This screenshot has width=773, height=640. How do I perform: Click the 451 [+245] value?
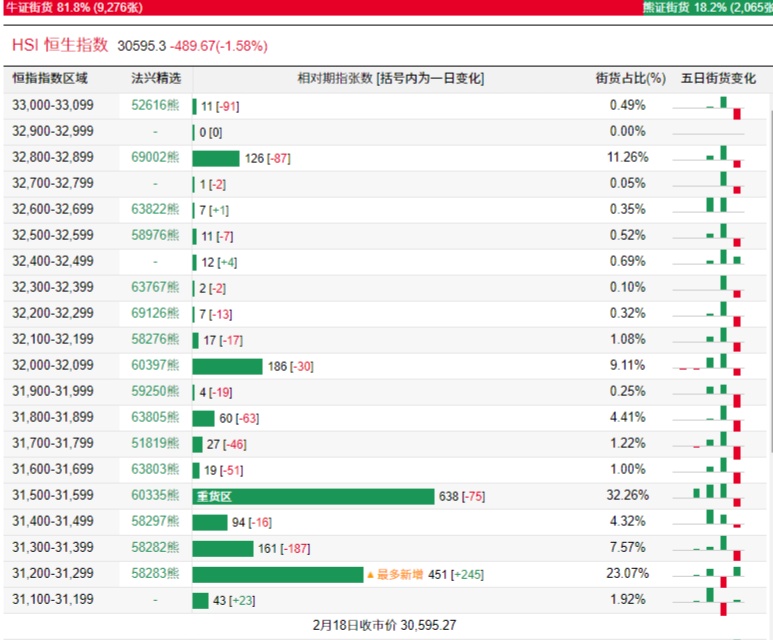click(x=456, y=575)
